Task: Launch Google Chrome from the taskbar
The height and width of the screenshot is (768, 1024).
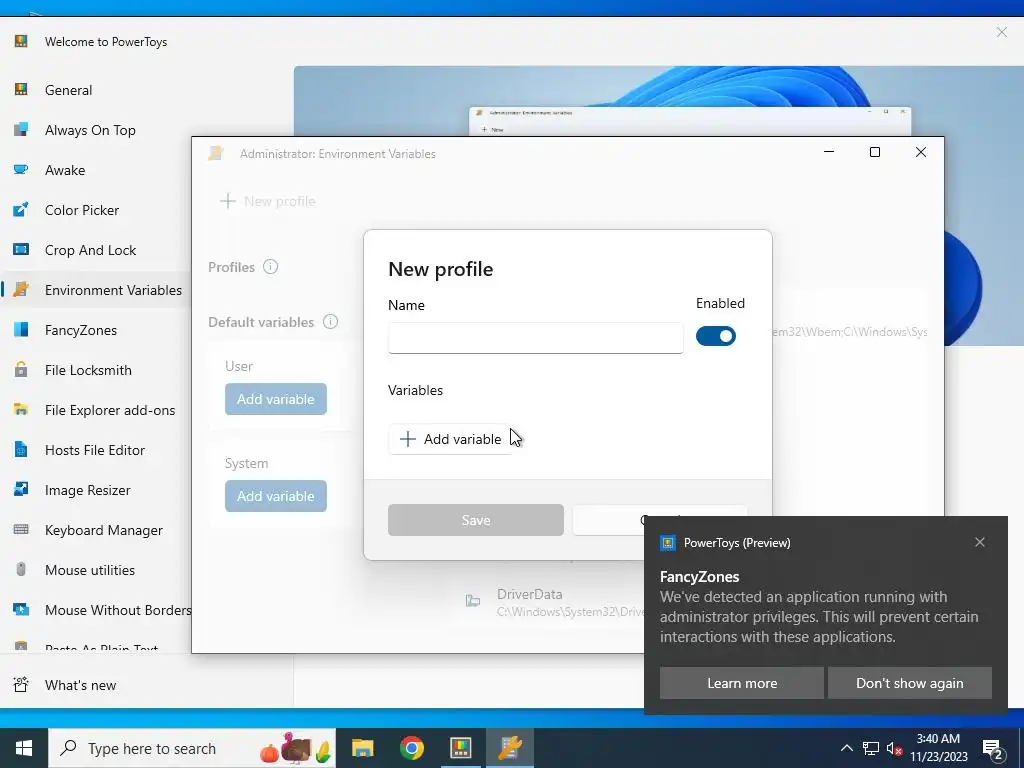Action: (411, 748)
